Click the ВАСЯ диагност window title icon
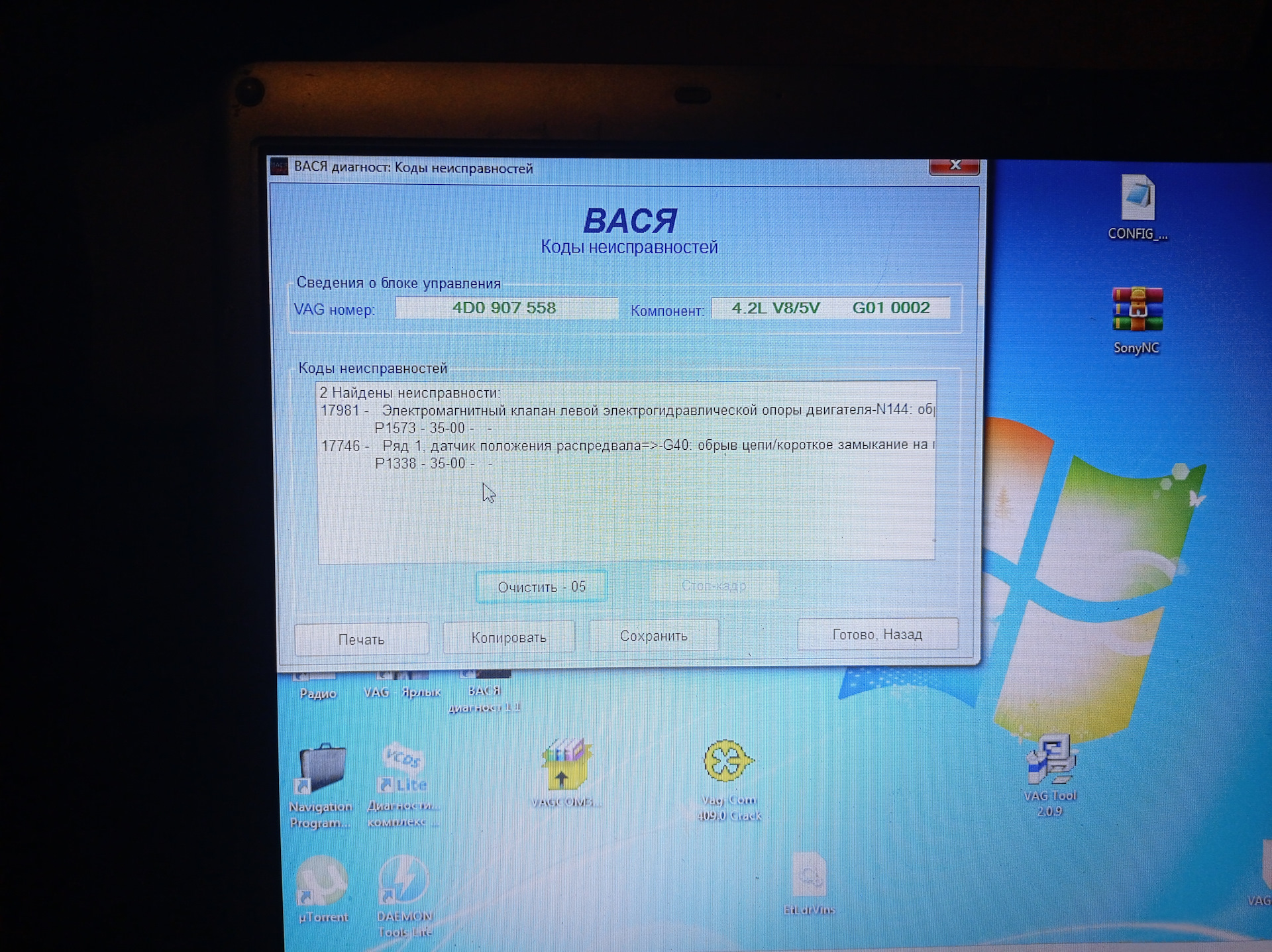Viewport: 1272px width, 952px height. (280, 167)
